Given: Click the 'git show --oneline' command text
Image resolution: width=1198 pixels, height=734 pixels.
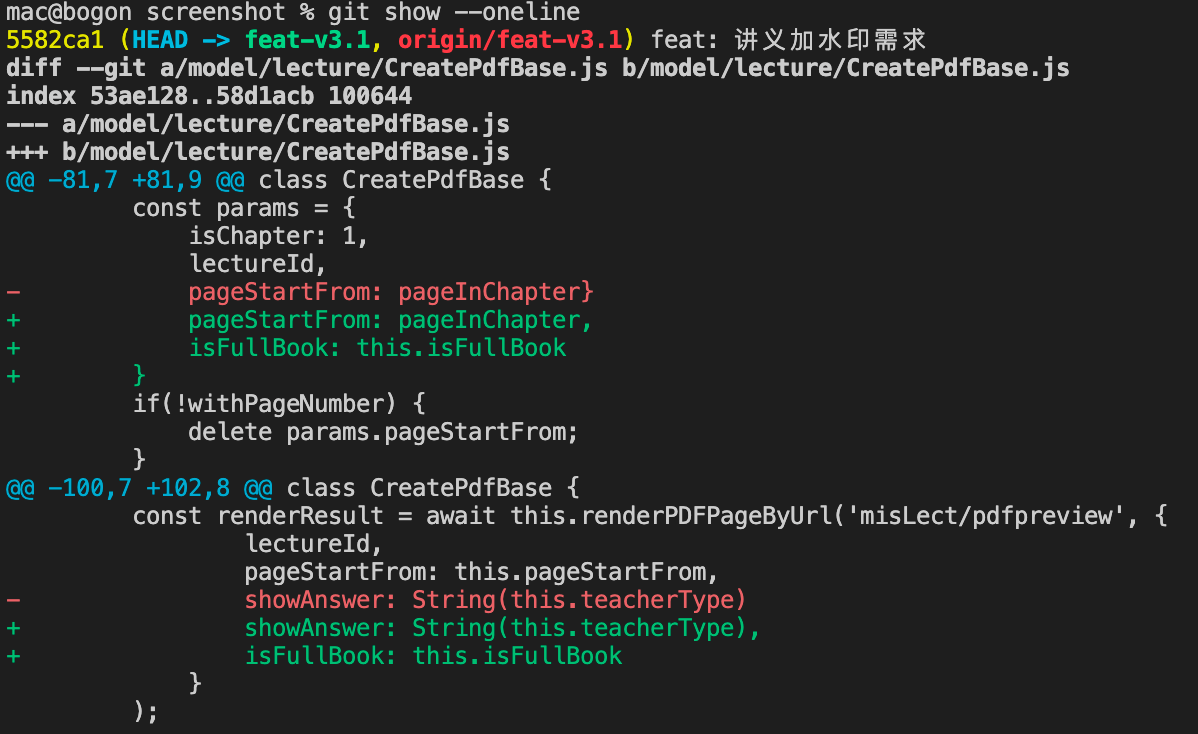Looking at the screenshot, I should pyautogui.click(x=454, y=12).
